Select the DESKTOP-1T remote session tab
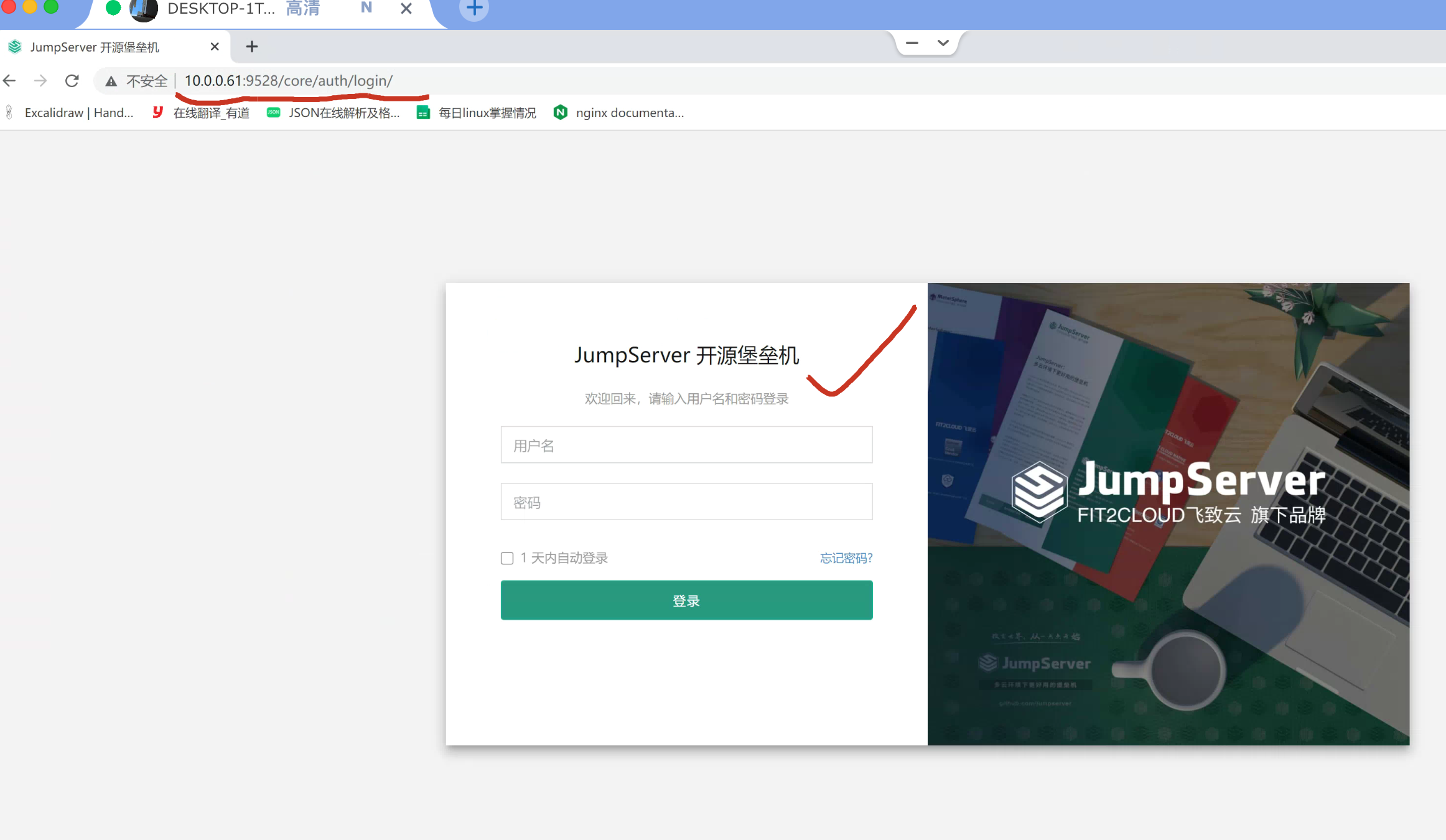 (x=221, y=9)
